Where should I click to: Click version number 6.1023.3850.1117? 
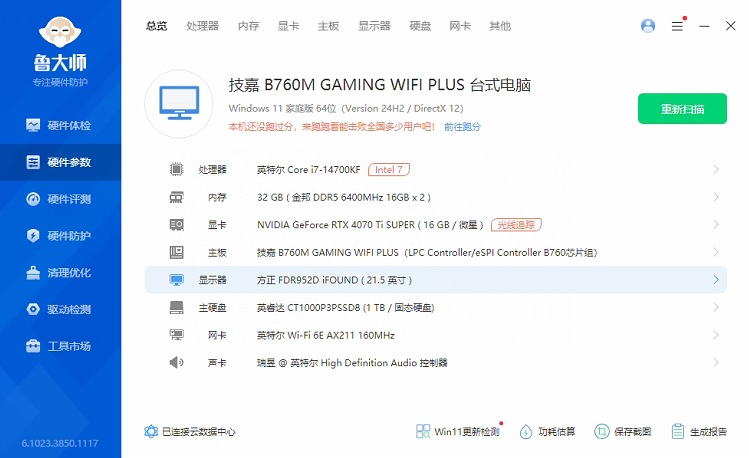click(x=60, y=443)
